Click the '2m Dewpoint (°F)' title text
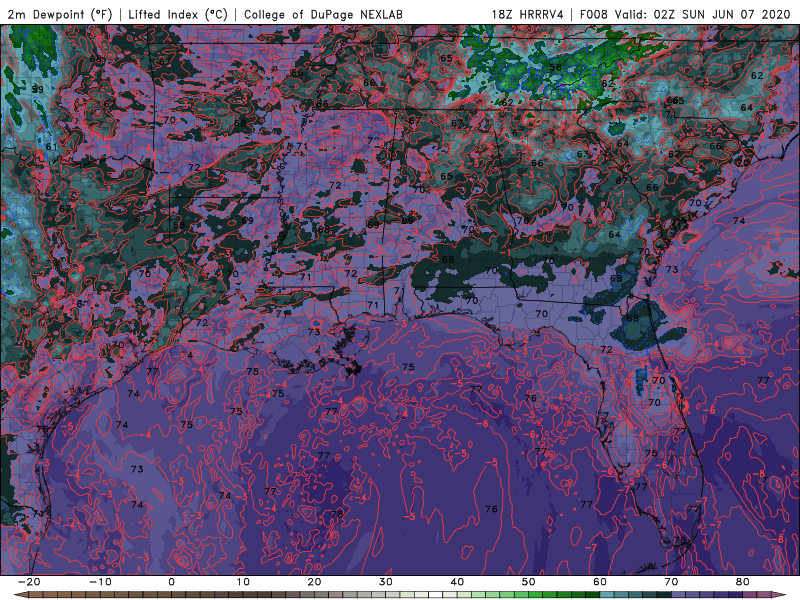Viewport: 800px width, 600px height. [x=60, y=14]
